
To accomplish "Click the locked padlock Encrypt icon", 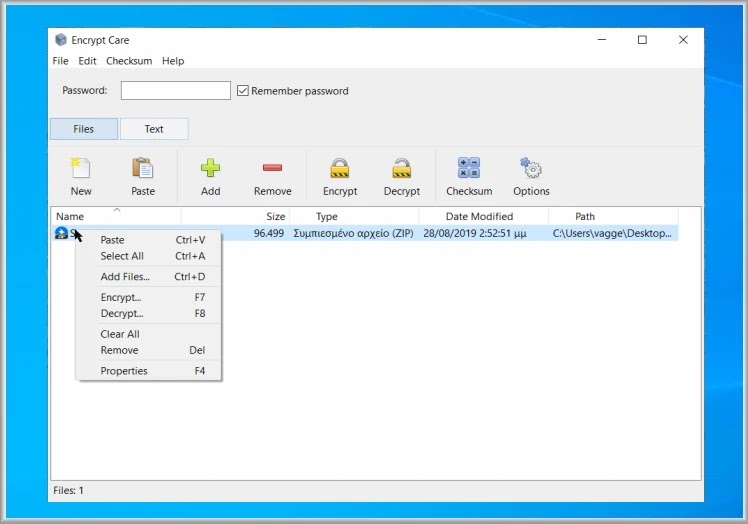I will tap(340, 168).
